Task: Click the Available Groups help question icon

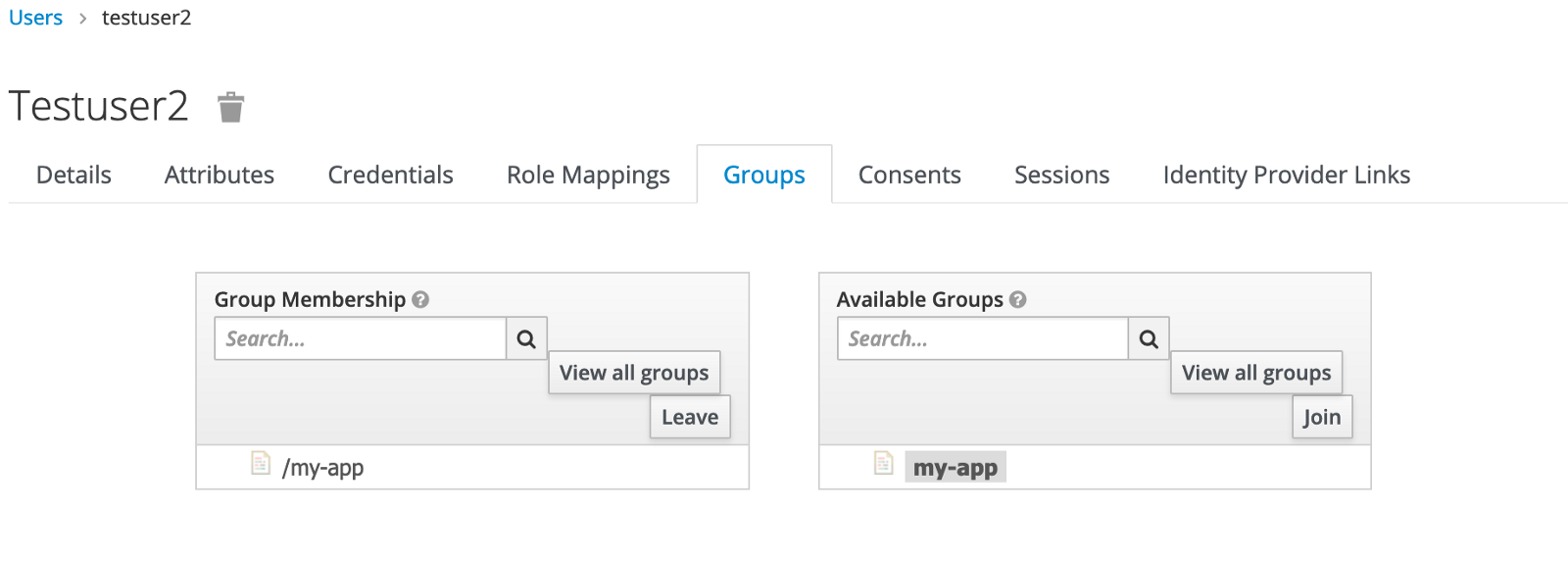Action: click(x=1018, y=299)
